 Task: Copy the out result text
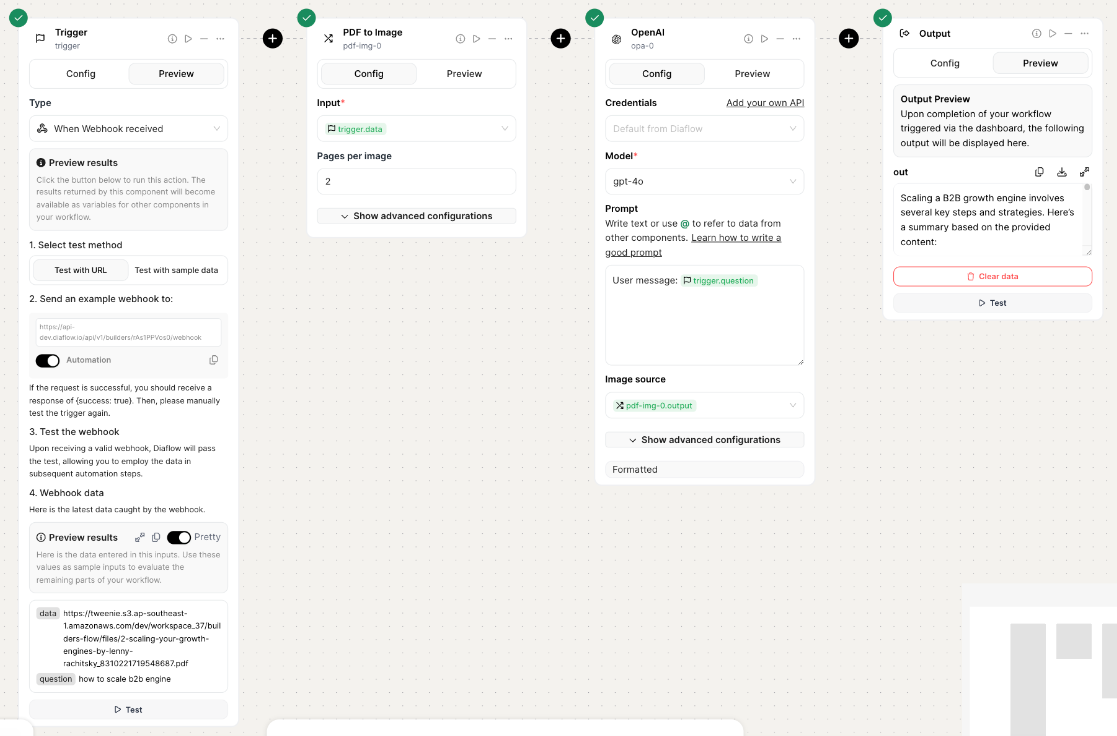(x=1039, y=172)
